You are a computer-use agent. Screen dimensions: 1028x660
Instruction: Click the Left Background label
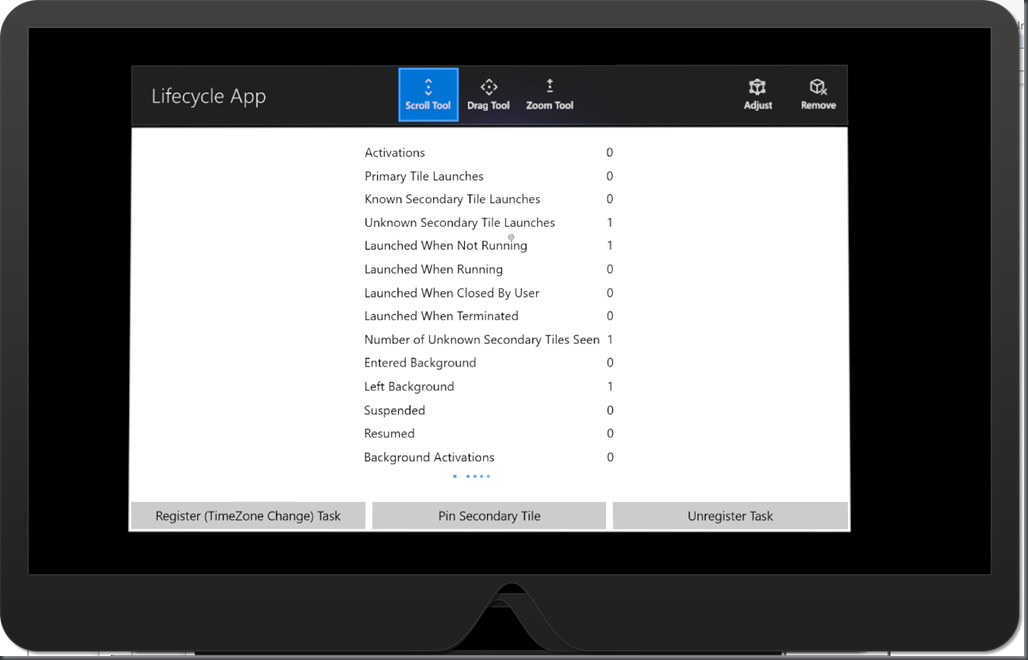(409, 387)
